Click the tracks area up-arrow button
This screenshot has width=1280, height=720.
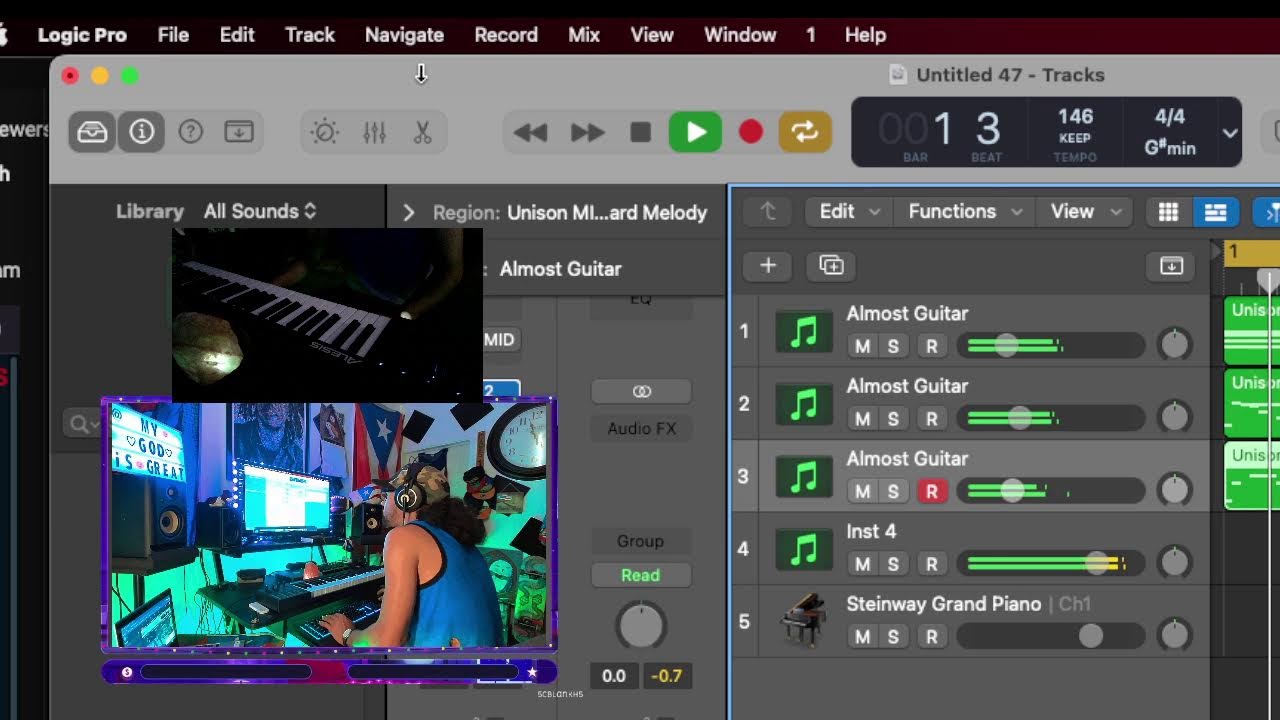tap(768, 211)
